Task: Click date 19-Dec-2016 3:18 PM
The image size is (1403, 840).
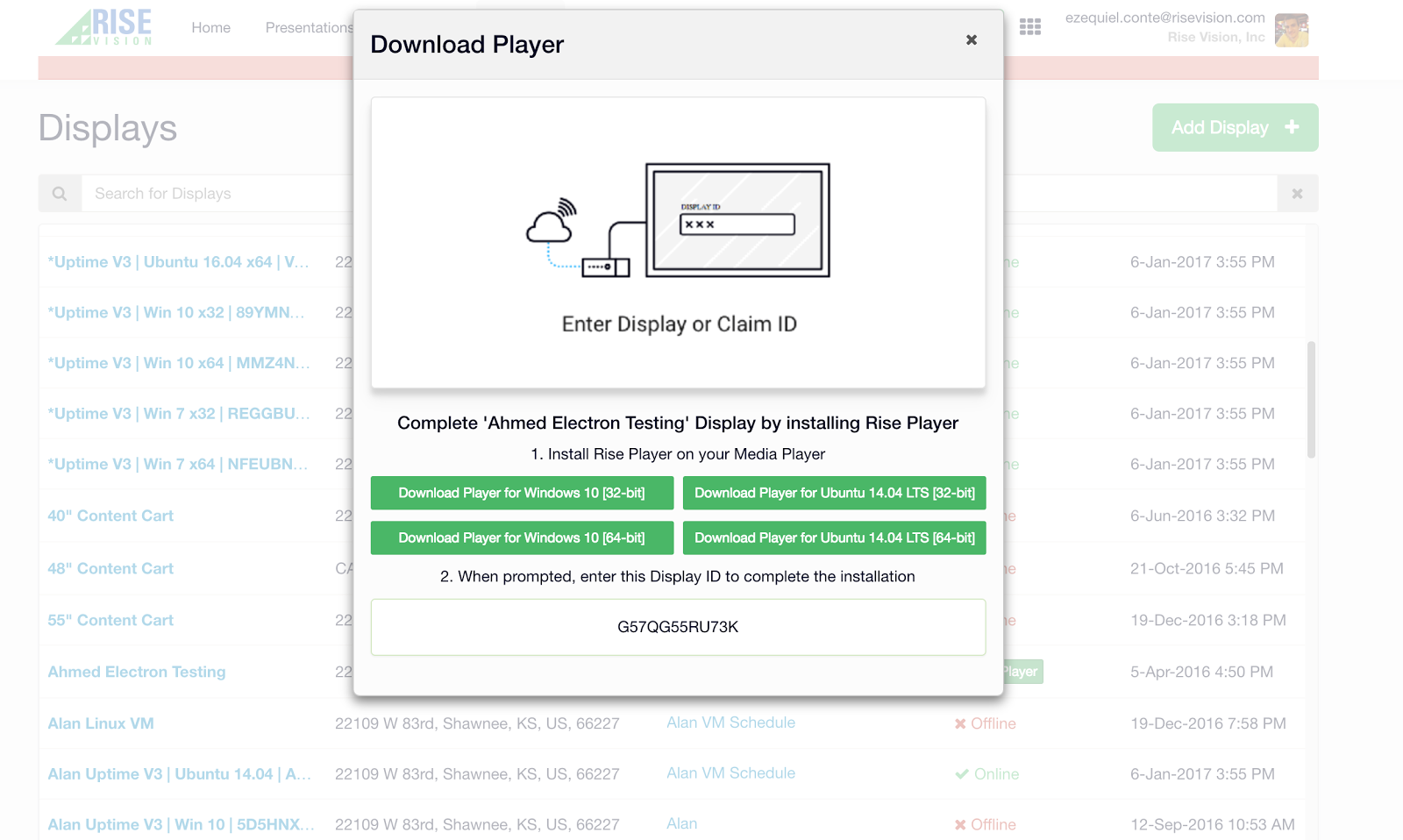Action: click(1208, 621)
